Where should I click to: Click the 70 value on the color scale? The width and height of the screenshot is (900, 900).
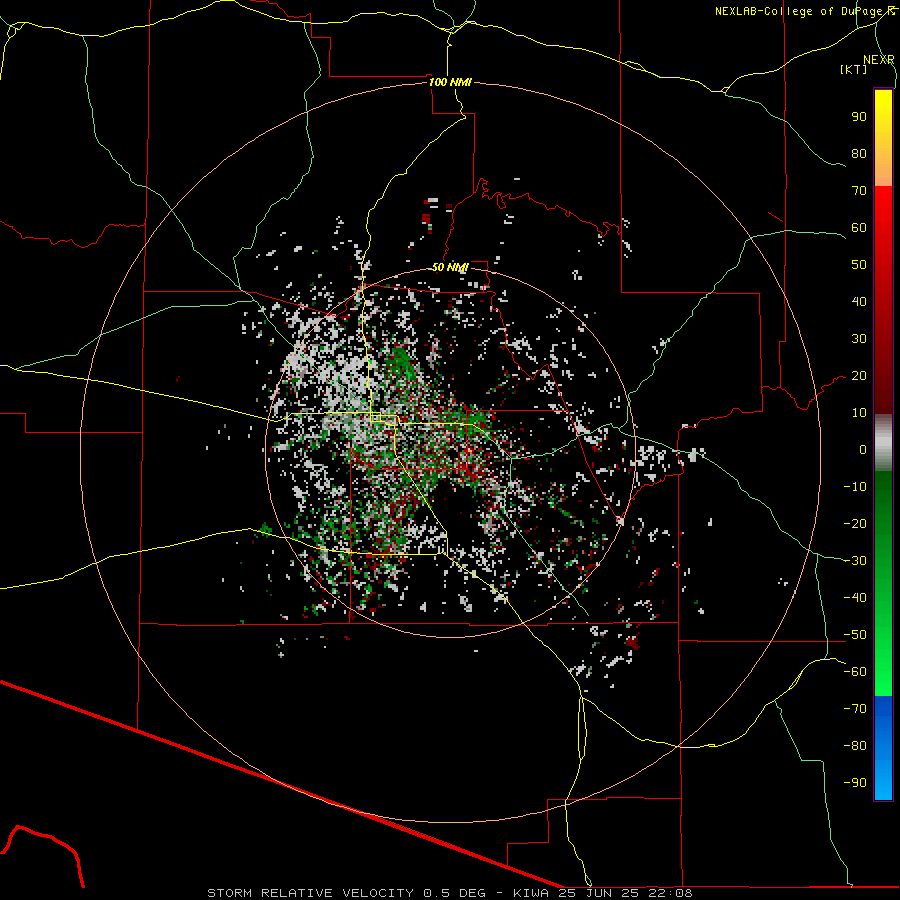click(x=859, y=191)
